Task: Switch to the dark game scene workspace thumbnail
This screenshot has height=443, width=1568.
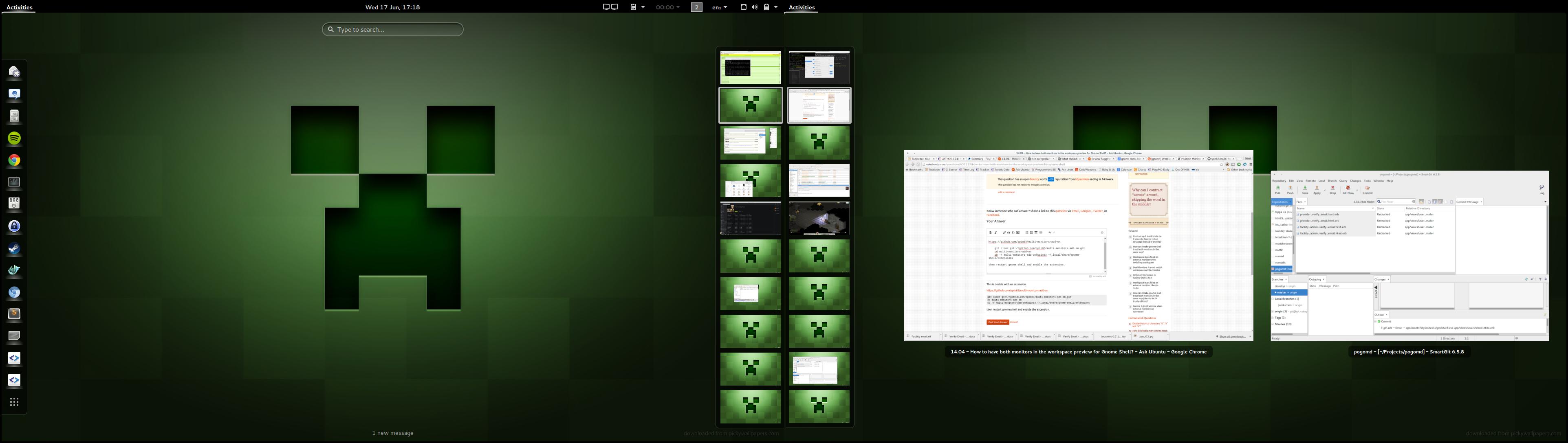Action: tap(819, 218)
